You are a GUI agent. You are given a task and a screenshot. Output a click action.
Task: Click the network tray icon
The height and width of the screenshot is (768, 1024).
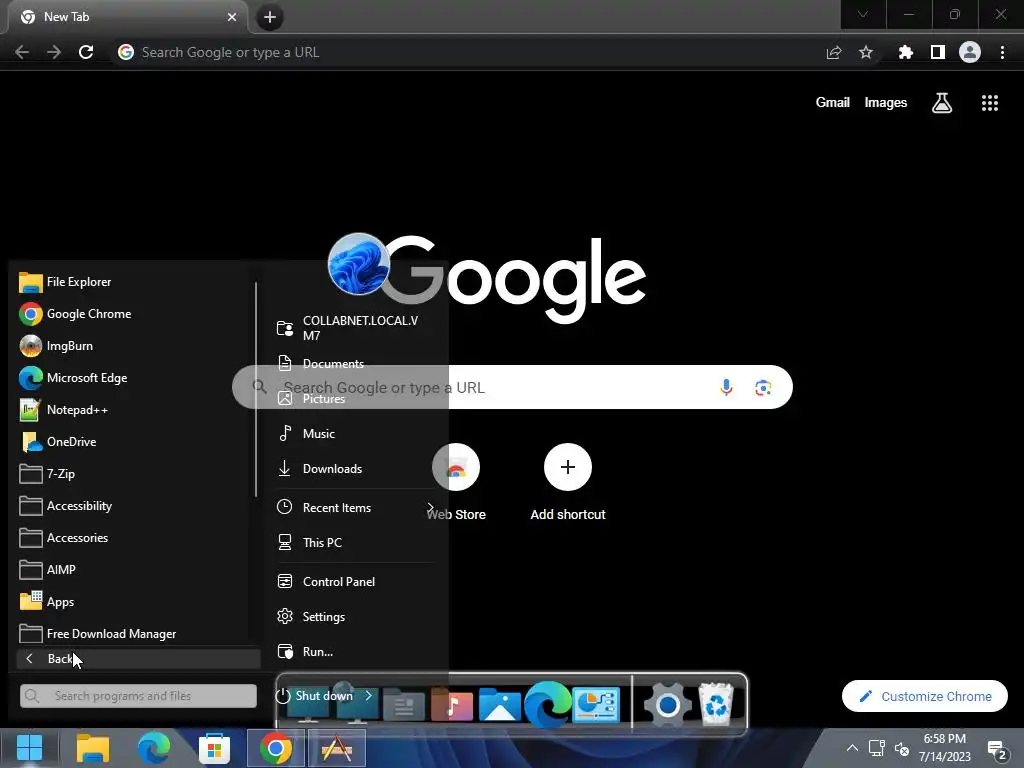tap(876, 748)
